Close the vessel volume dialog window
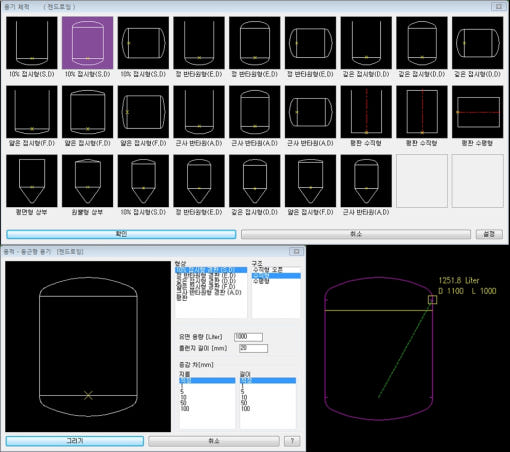The height and width of the screenshot is (452, 510). 499,6
